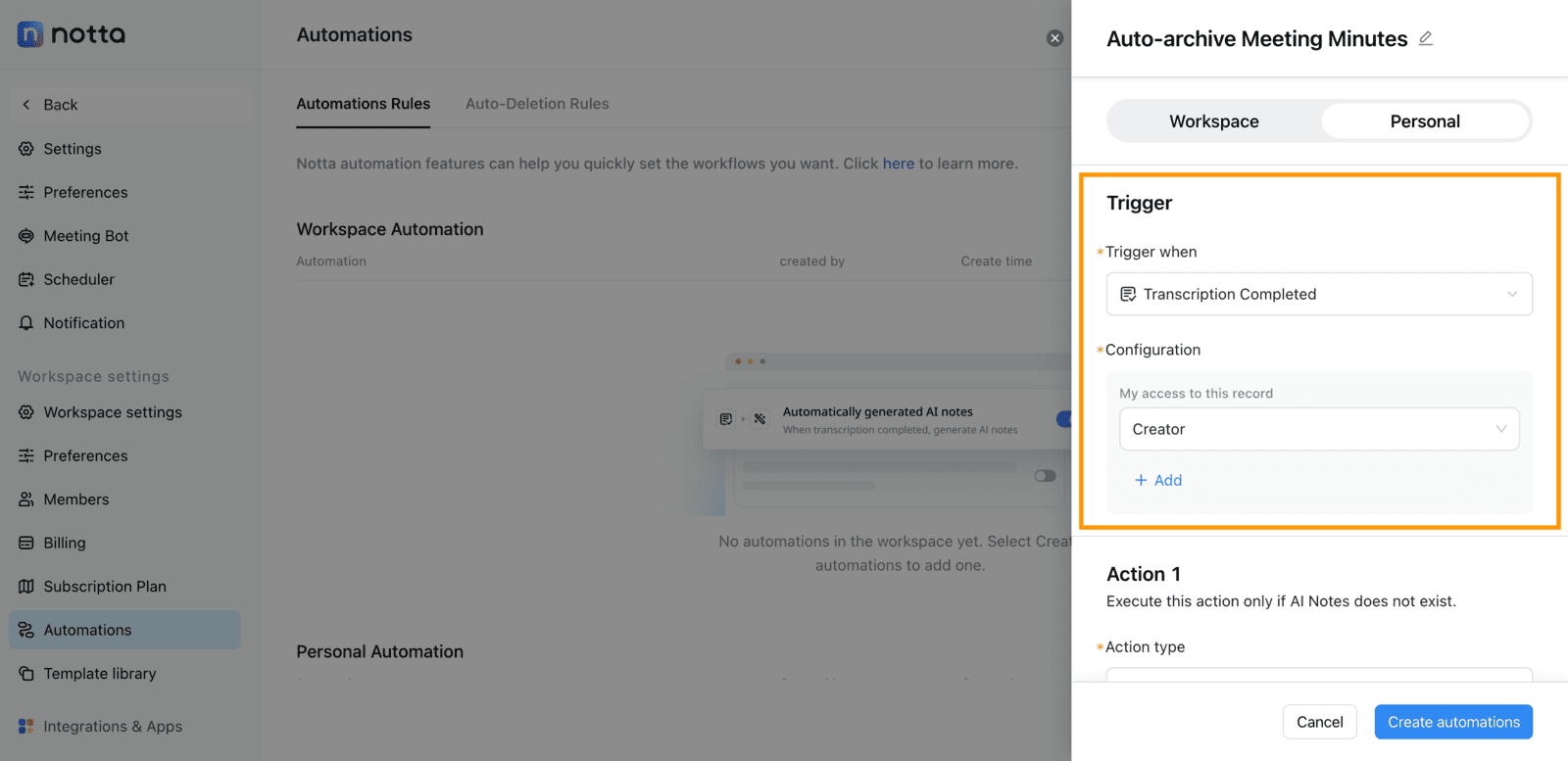Click the Notta logo icon
Screen dimensions: 1568x761
pyautogui.click(x=30, y=34)
